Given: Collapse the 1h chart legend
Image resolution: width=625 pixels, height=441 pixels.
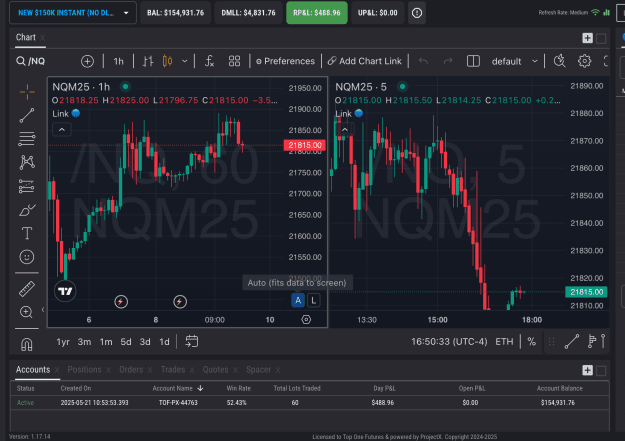Looking at the screenshot, I should point(62,130).
